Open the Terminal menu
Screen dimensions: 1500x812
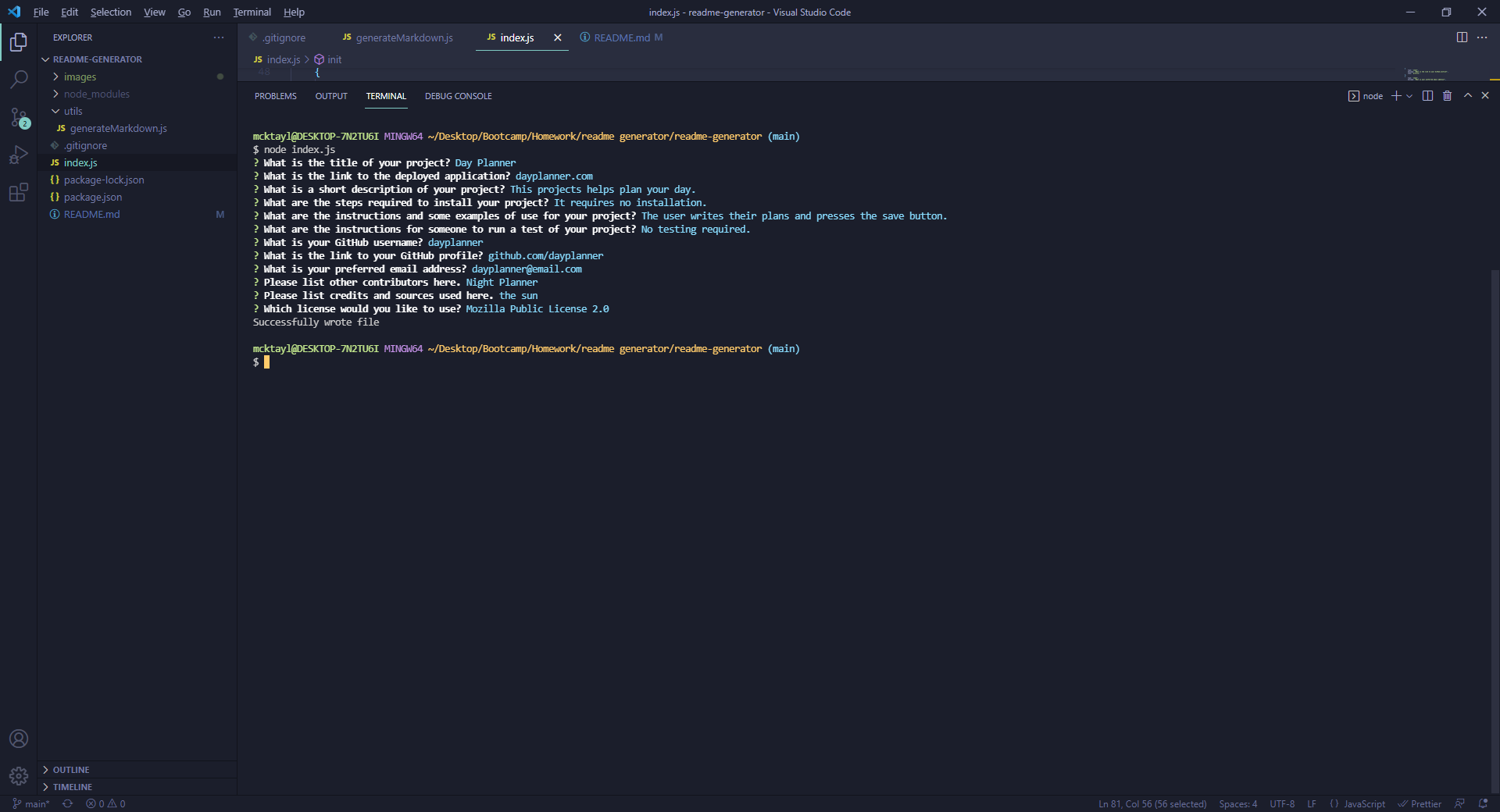coord(252,12)
